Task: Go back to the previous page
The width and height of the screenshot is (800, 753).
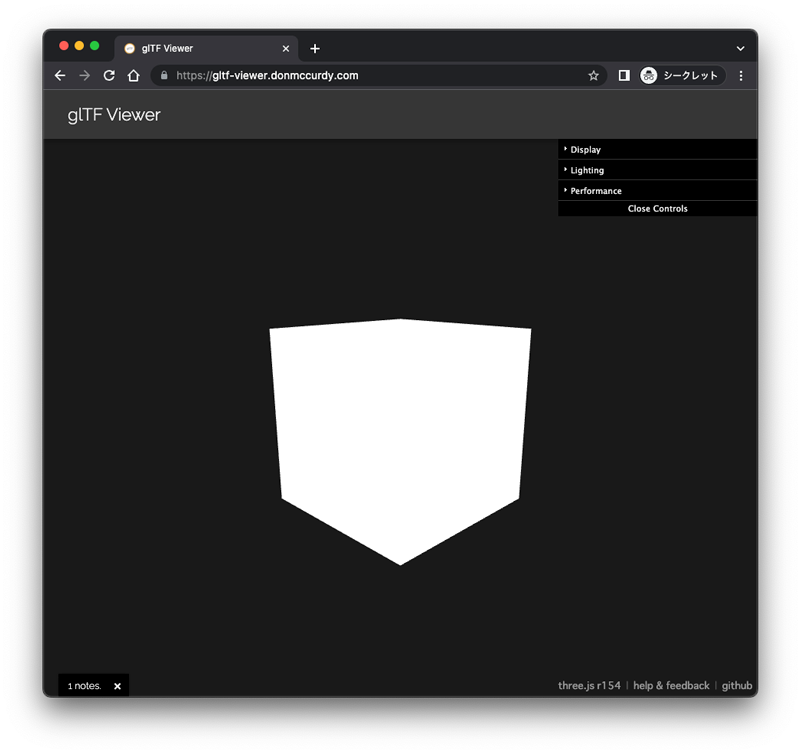Action: 60,76
